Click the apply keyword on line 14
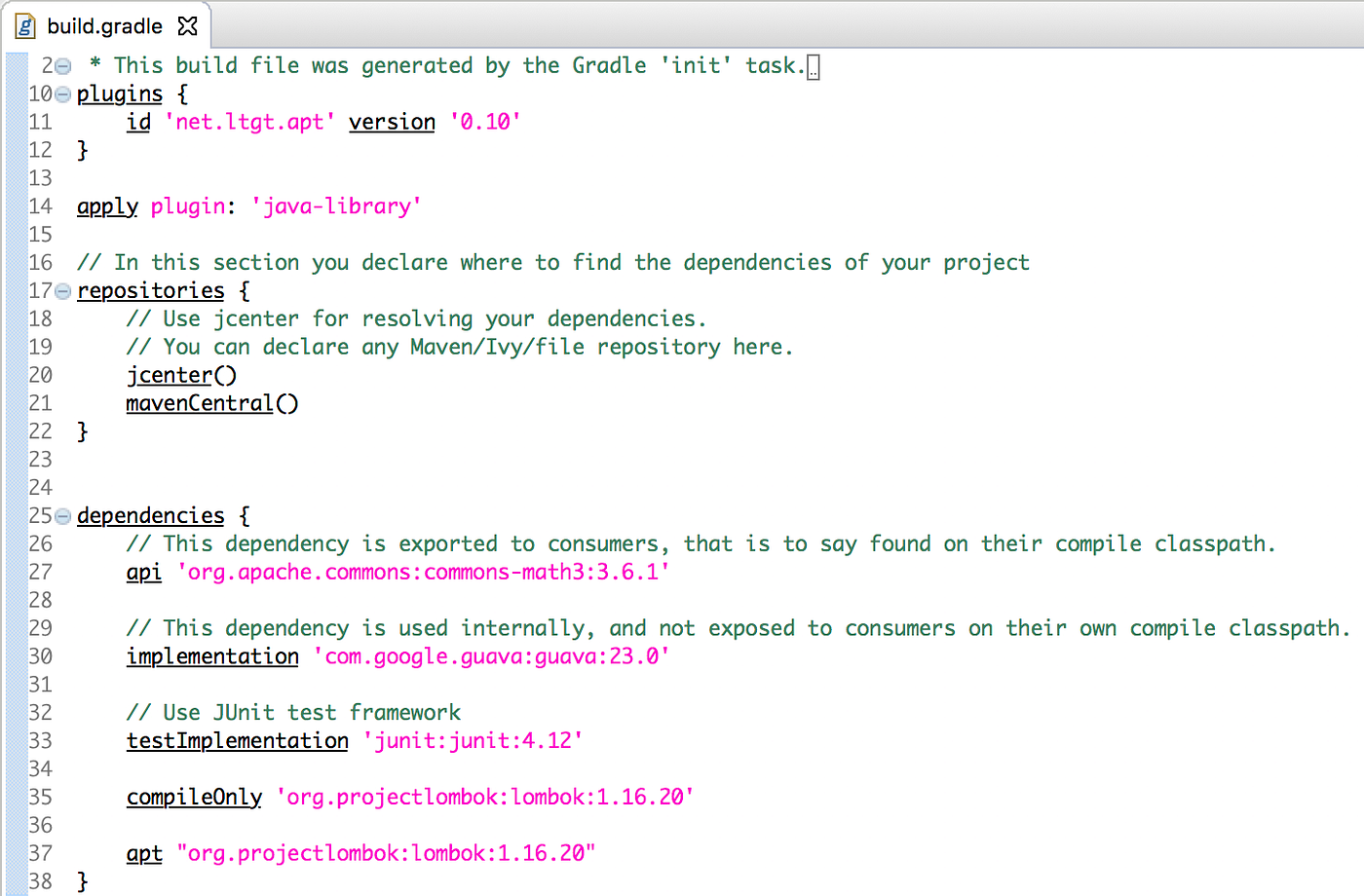 pos(107,206)
